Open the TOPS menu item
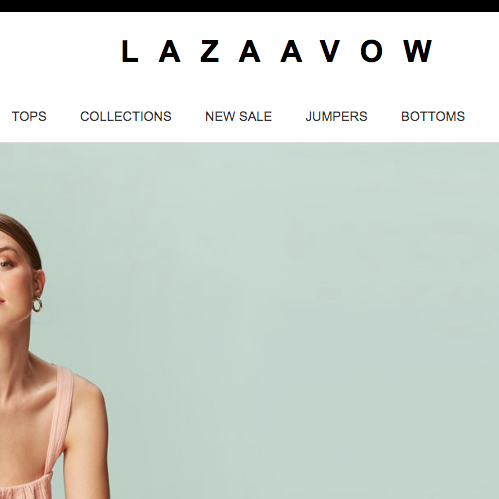Screen dimensions: 499x499 click(x=29, y=116)
